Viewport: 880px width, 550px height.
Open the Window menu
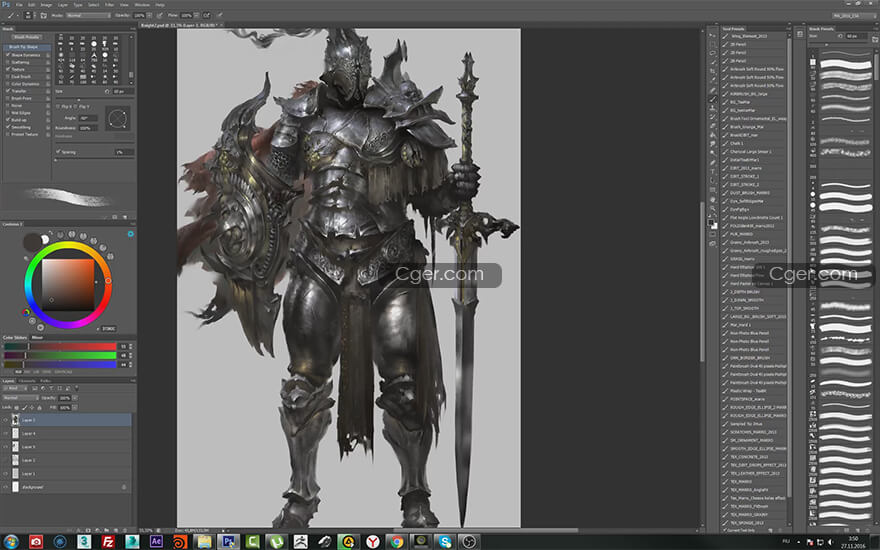142,4
